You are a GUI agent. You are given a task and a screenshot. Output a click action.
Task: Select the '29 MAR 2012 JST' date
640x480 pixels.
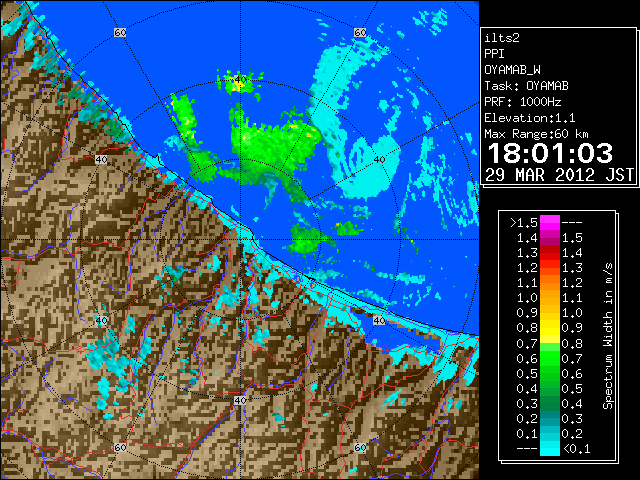(x=559, y=175)
